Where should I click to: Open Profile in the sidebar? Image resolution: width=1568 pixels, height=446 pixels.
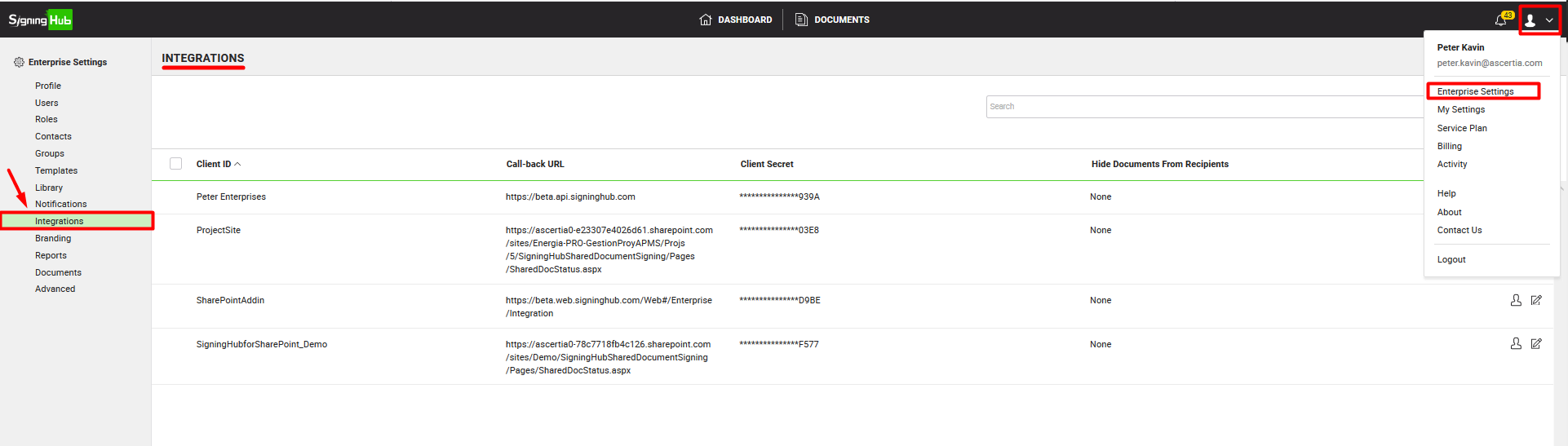pyautogui.click(x=48, y=86)
